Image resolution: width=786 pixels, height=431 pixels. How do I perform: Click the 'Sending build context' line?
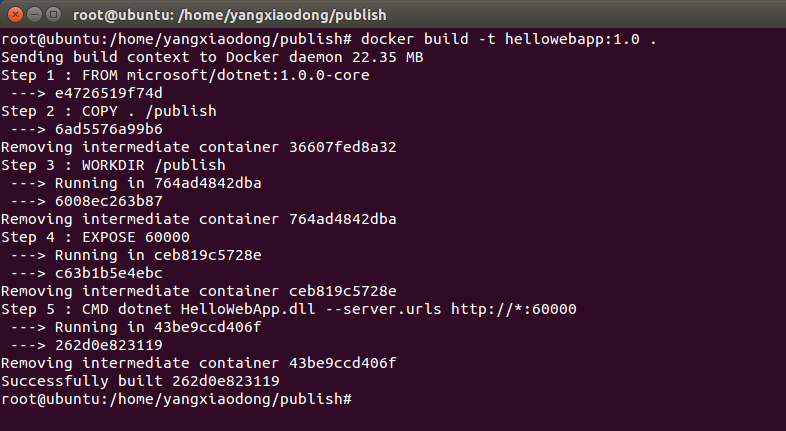[212, 57]
